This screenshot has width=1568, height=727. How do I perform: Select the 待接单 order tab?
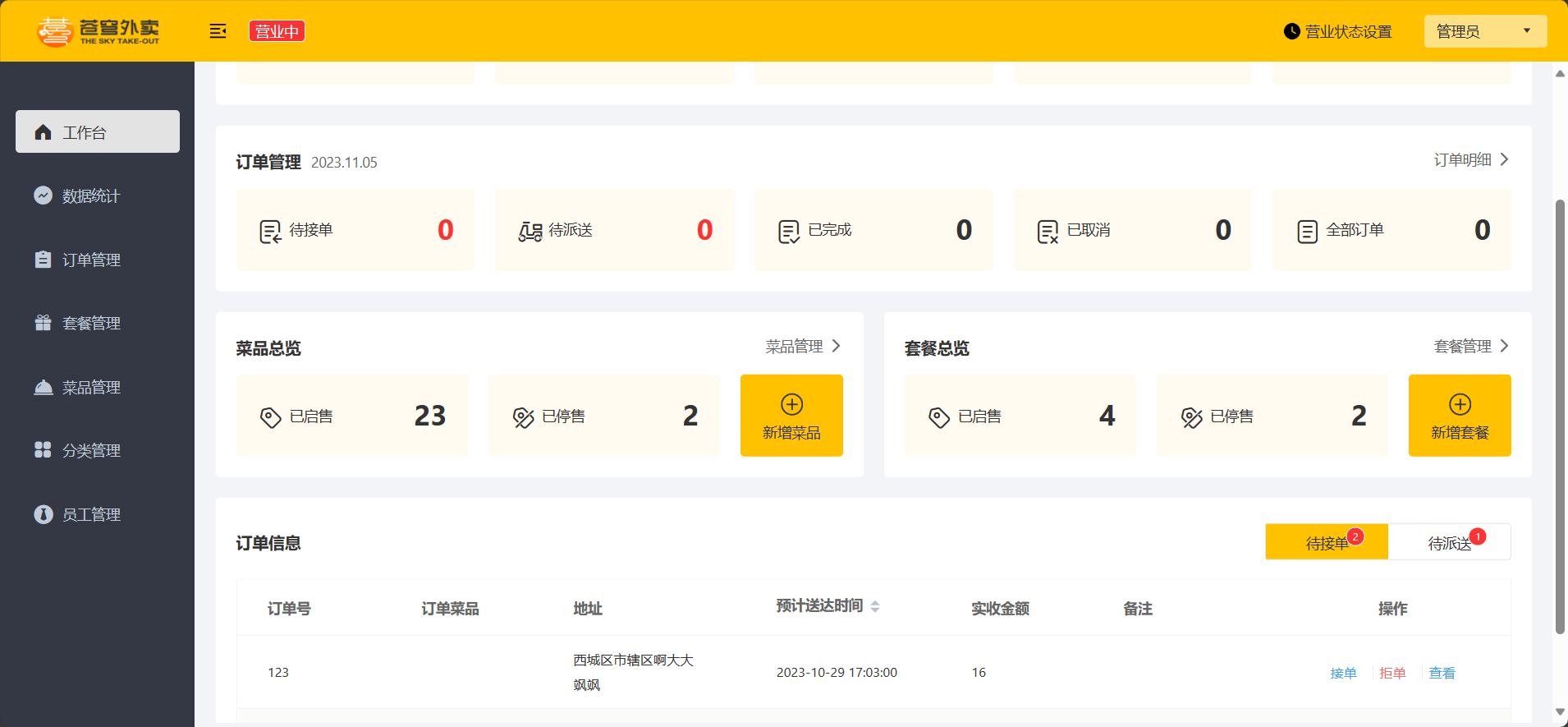point(1326,543)
